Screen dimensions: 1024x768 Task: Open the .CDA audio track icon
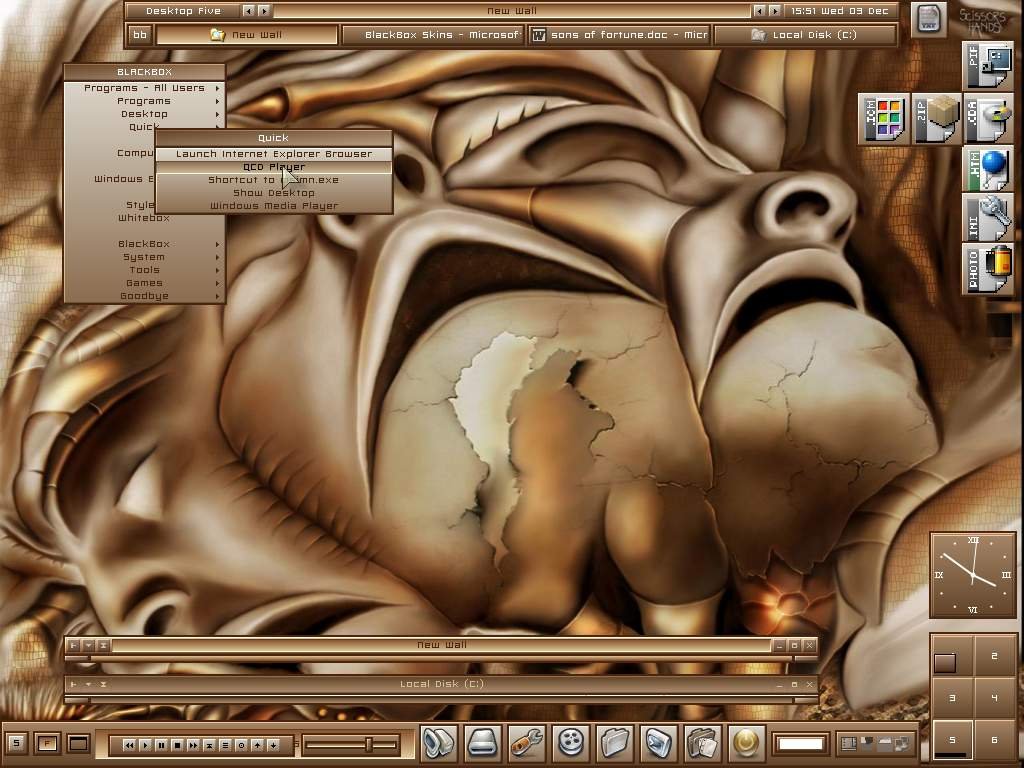987,119
